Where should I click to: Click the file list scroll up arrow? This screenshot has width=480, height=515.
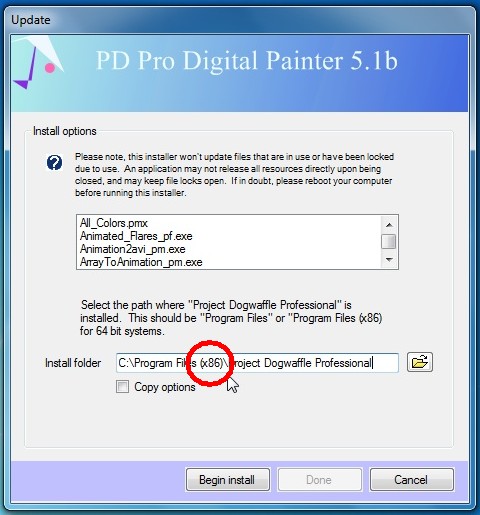(x=389, y=225)
